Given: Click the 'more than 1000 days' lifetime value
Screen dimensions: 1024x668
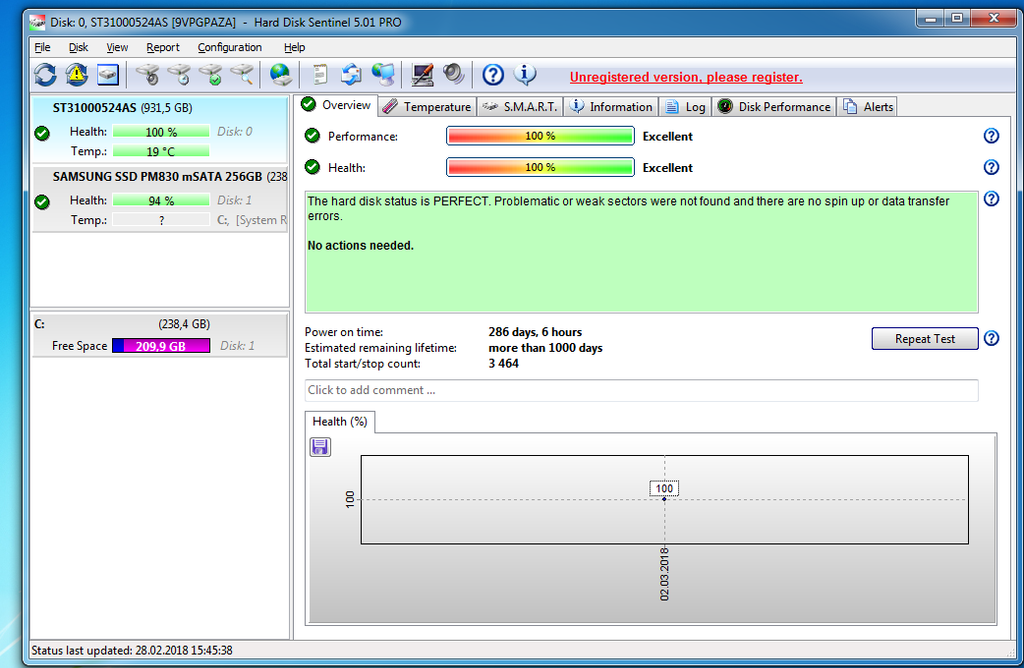Looking at the screenshot, I should 545,347.
